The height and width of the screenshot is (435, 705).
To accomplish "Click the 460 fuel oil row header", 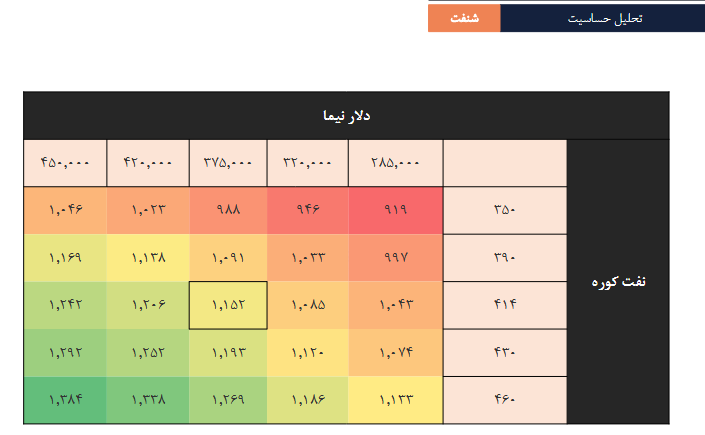I will pos(504,400).
